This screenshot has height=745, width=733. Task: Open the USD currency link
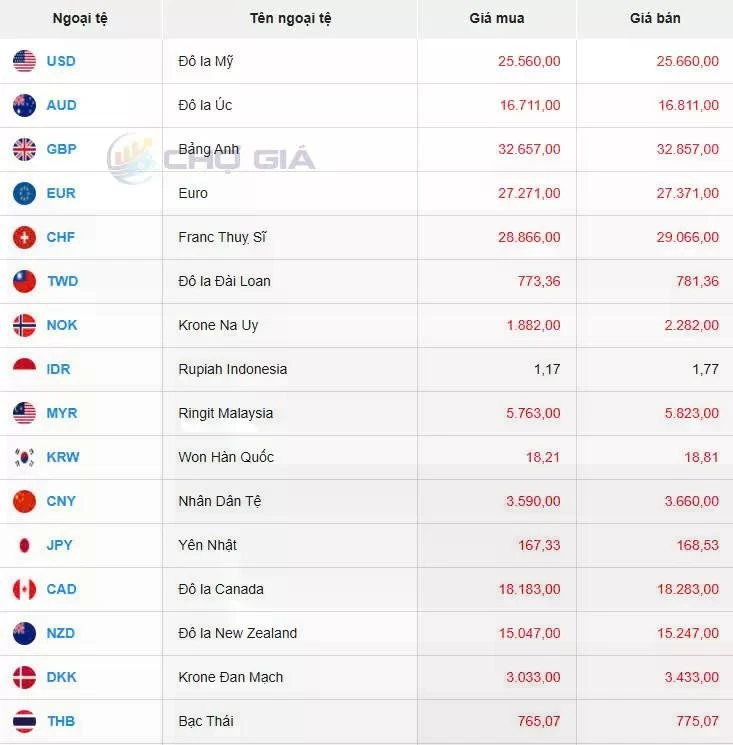[x=61, y=61]
